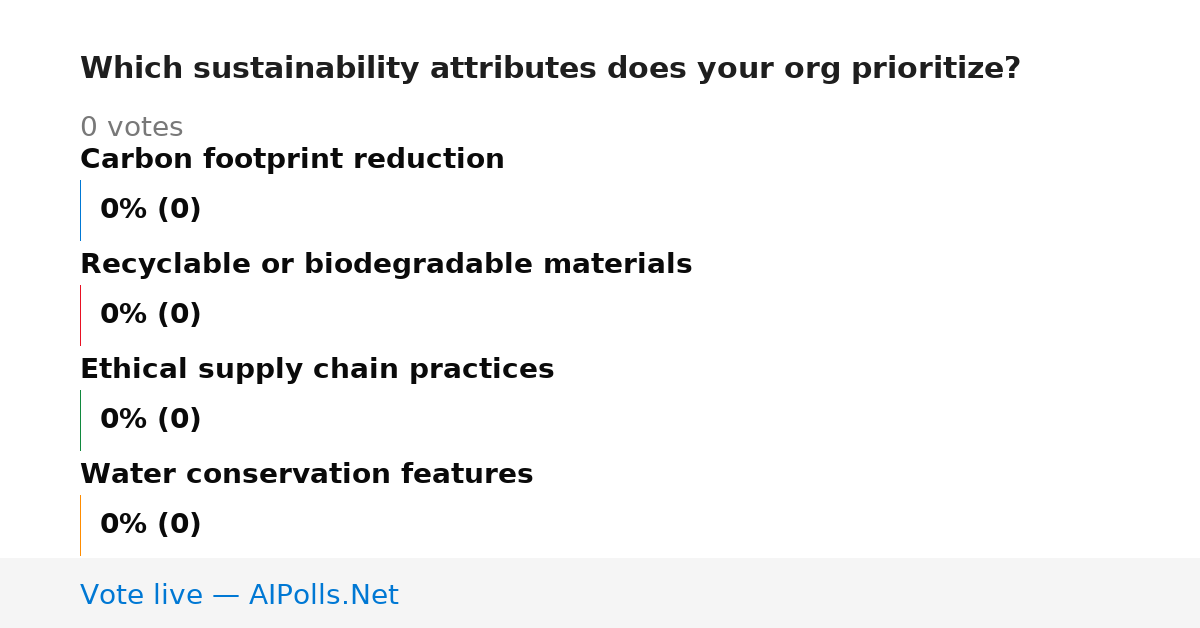Click the orange bar under Water conservation
Image resolution: width=1200 pixels, height=628 pixels.
point(80,525)
